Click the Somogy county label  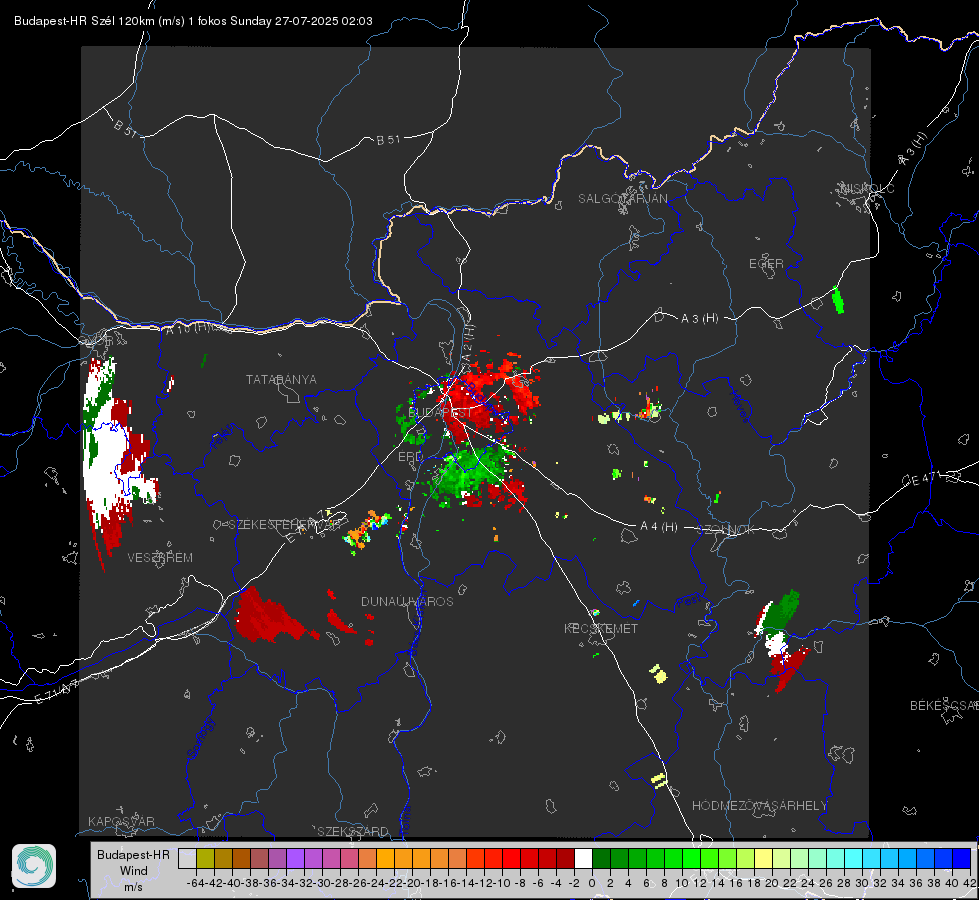pos(200,738)
